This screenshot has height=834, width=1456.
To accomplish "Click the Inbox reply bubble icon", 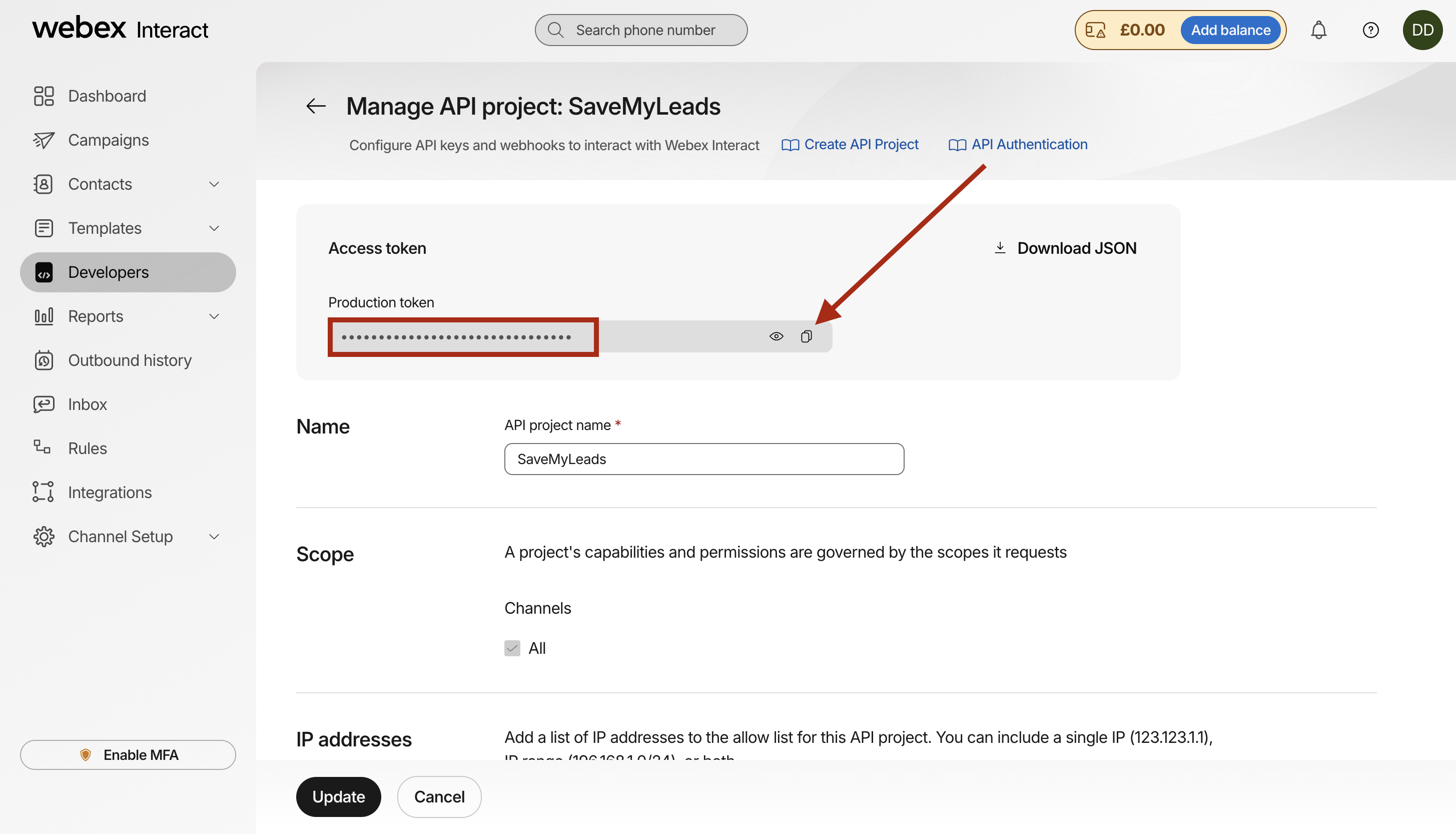I will coord(44,404).
